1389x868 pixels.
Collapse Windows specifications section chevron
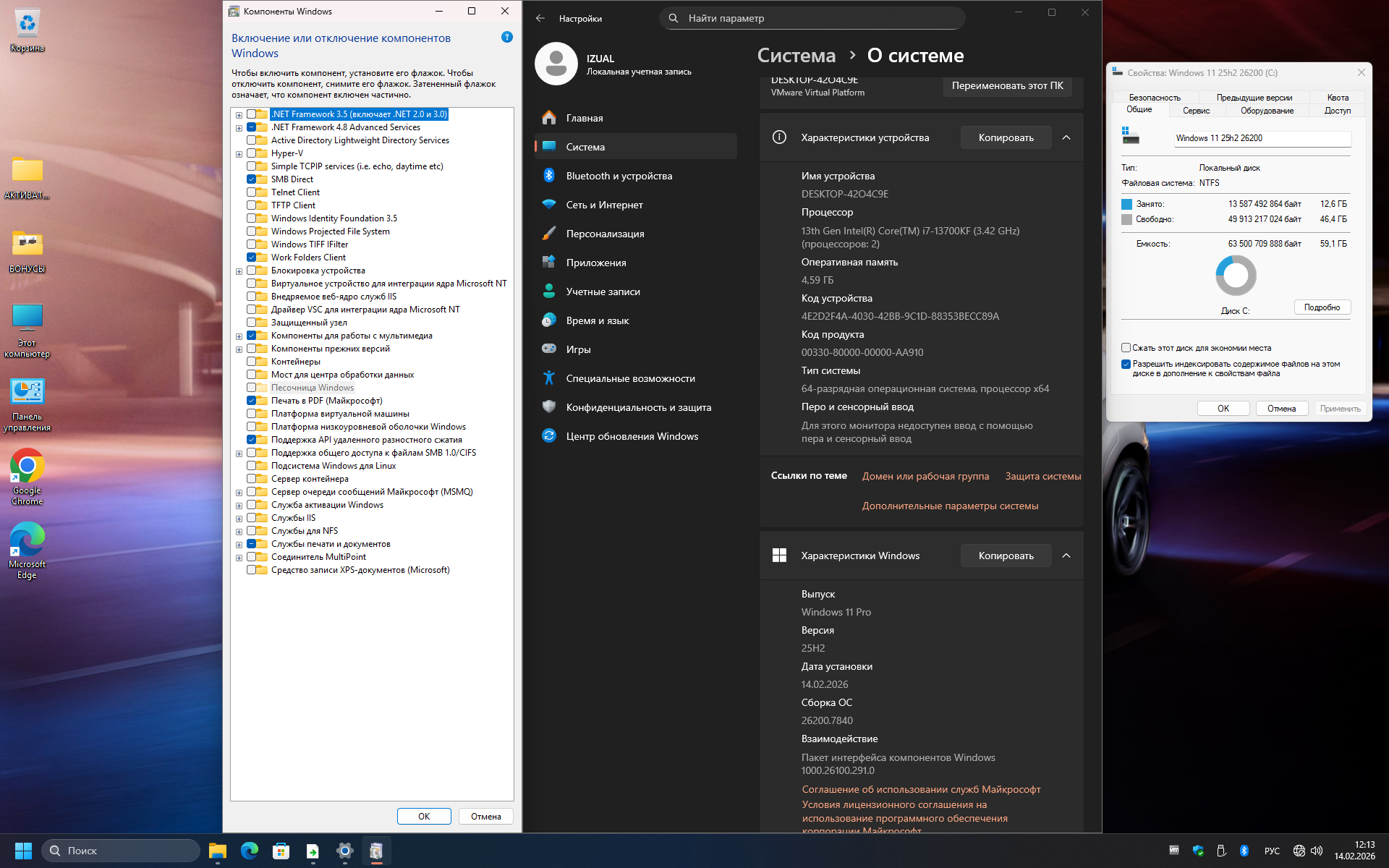[x=1066, y=556]
